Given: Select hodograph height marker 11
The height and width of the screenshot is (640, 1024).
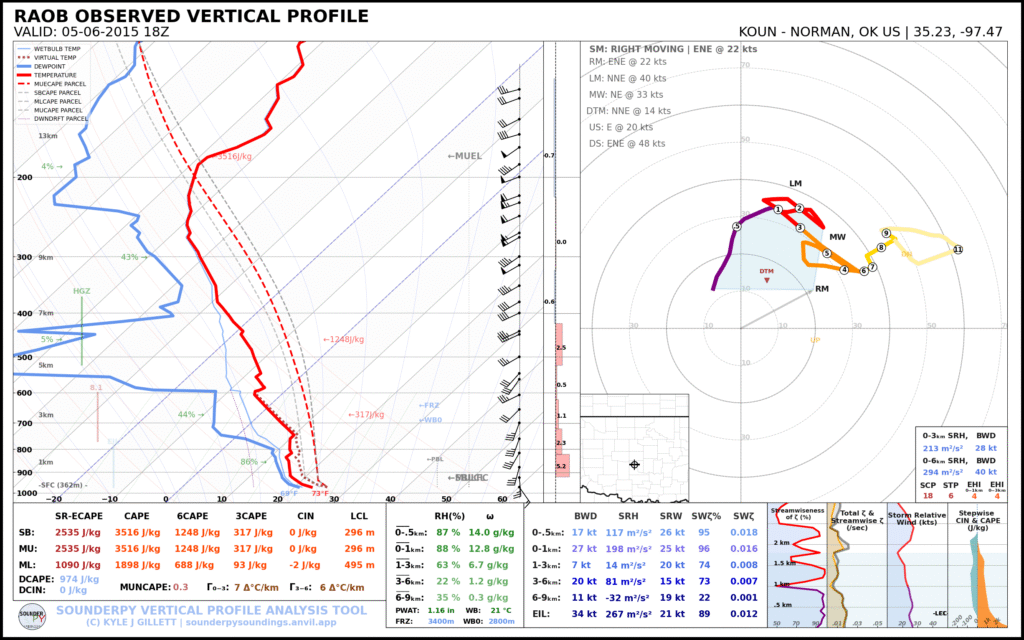Looking at the screenshot, I should pos(957,249).
